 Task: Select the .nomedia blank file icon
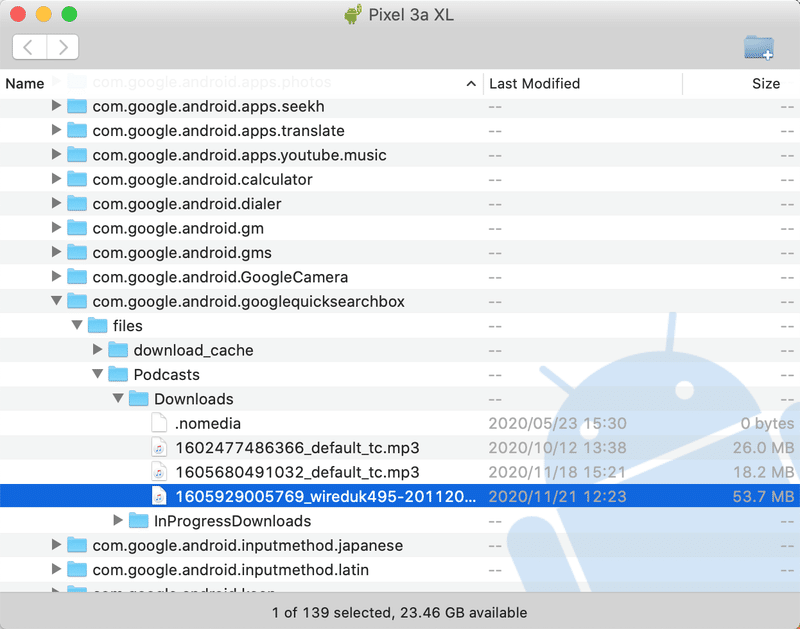[159, 423]
